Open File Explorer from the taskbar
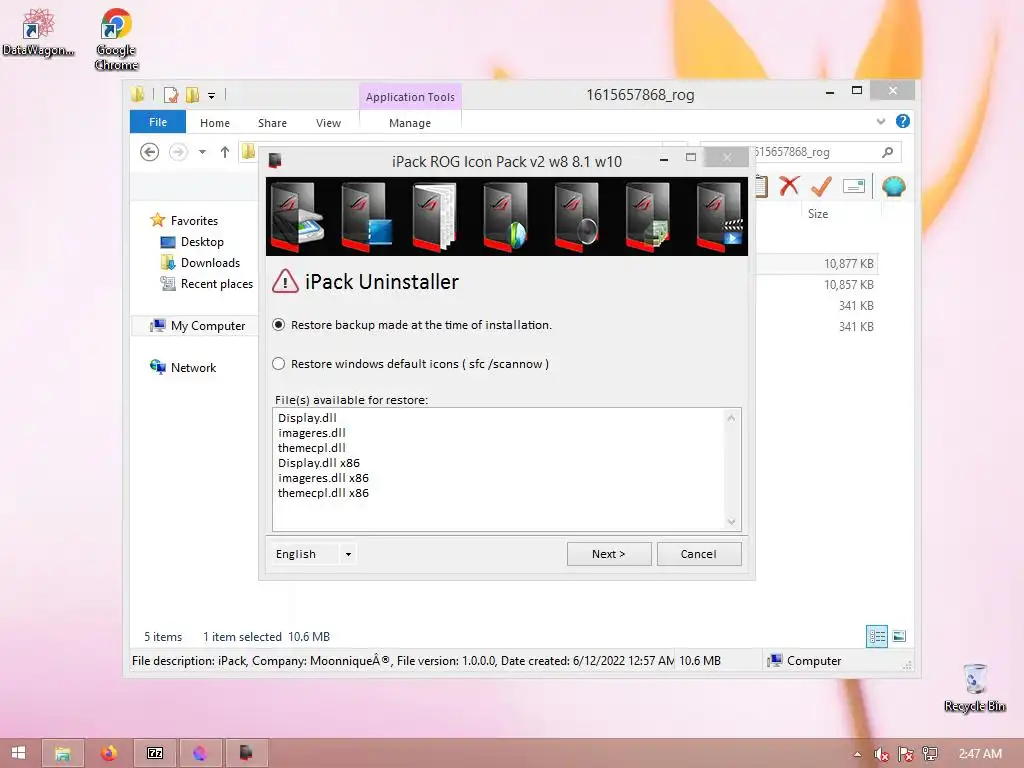Screen dimensions: 1024x768 [63, 753]
